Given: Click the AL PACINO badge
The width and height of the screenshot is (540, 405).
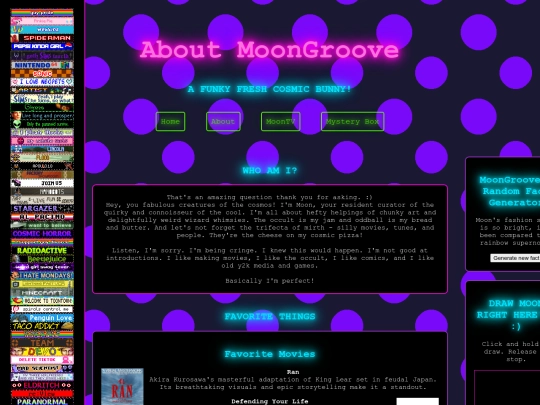Looking at the screenshot, I should tap(42, 217).
